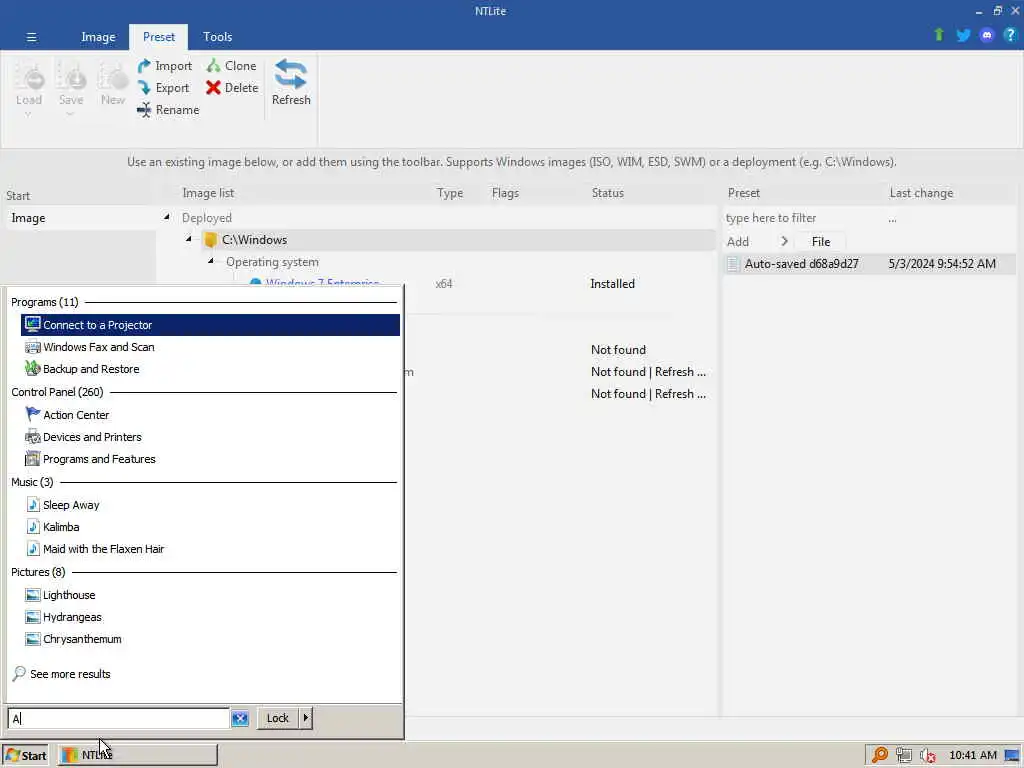
Task: Click the File button in preset panel
Action: coord(820,242)
